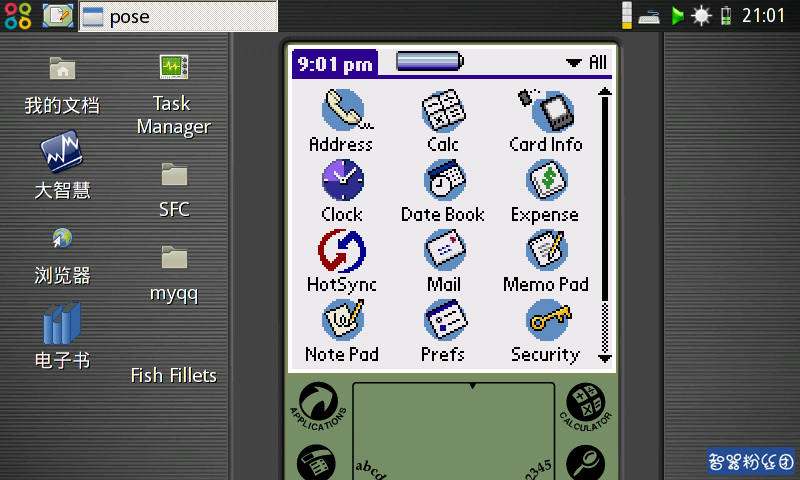Launch 大智慧 desktop app
Image resolution: width=800 pixels, height=480 pixels.
click(x=62, y=165)
